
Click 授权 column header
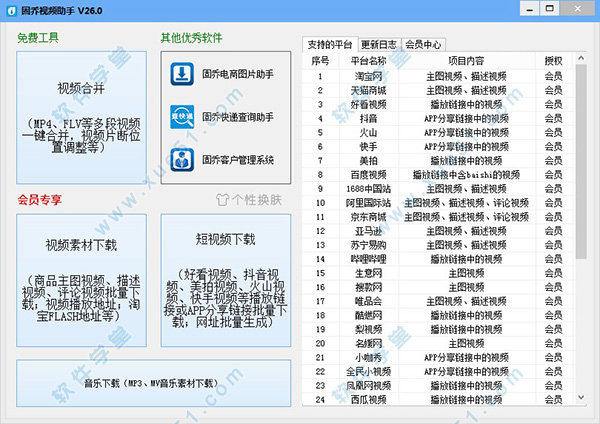(x=554, y=61)
